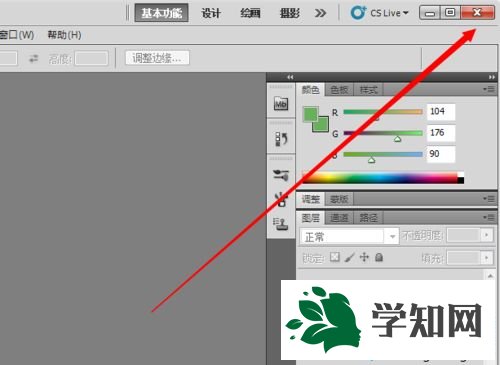Click the B value field showing 90
Image resolution: width=500 pixels, height=365 pixels.
point(441,154)
